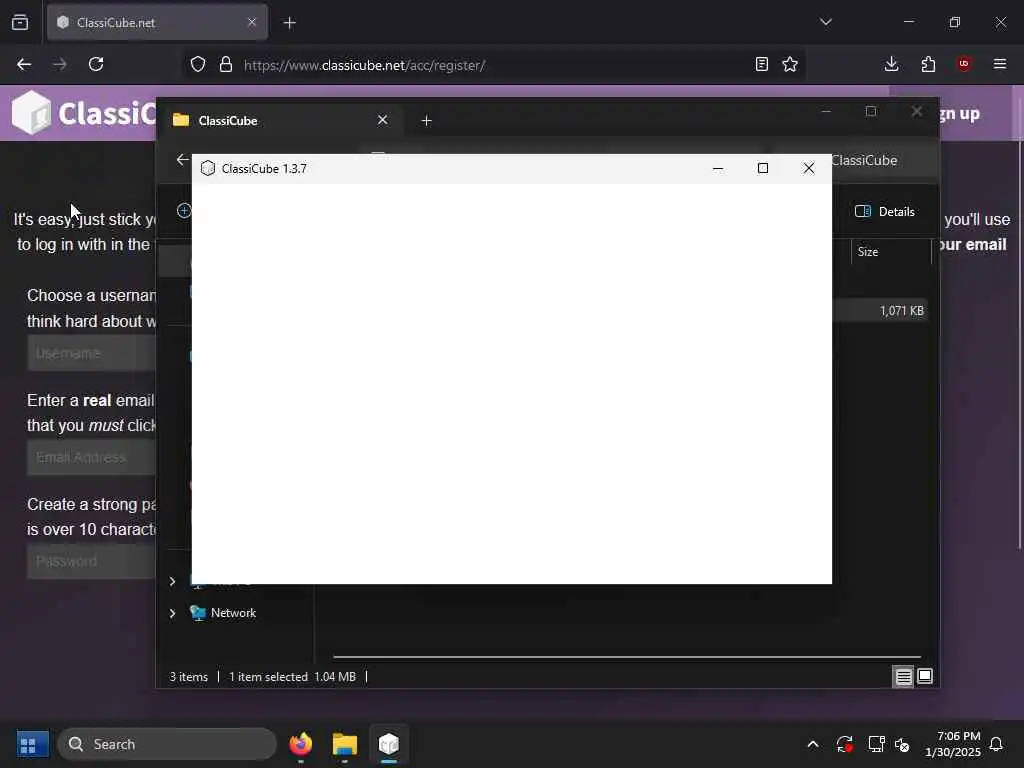The image size is (1024, 768).
Task: Click the New item plus icon in Explorer
Action: [184, 210]
